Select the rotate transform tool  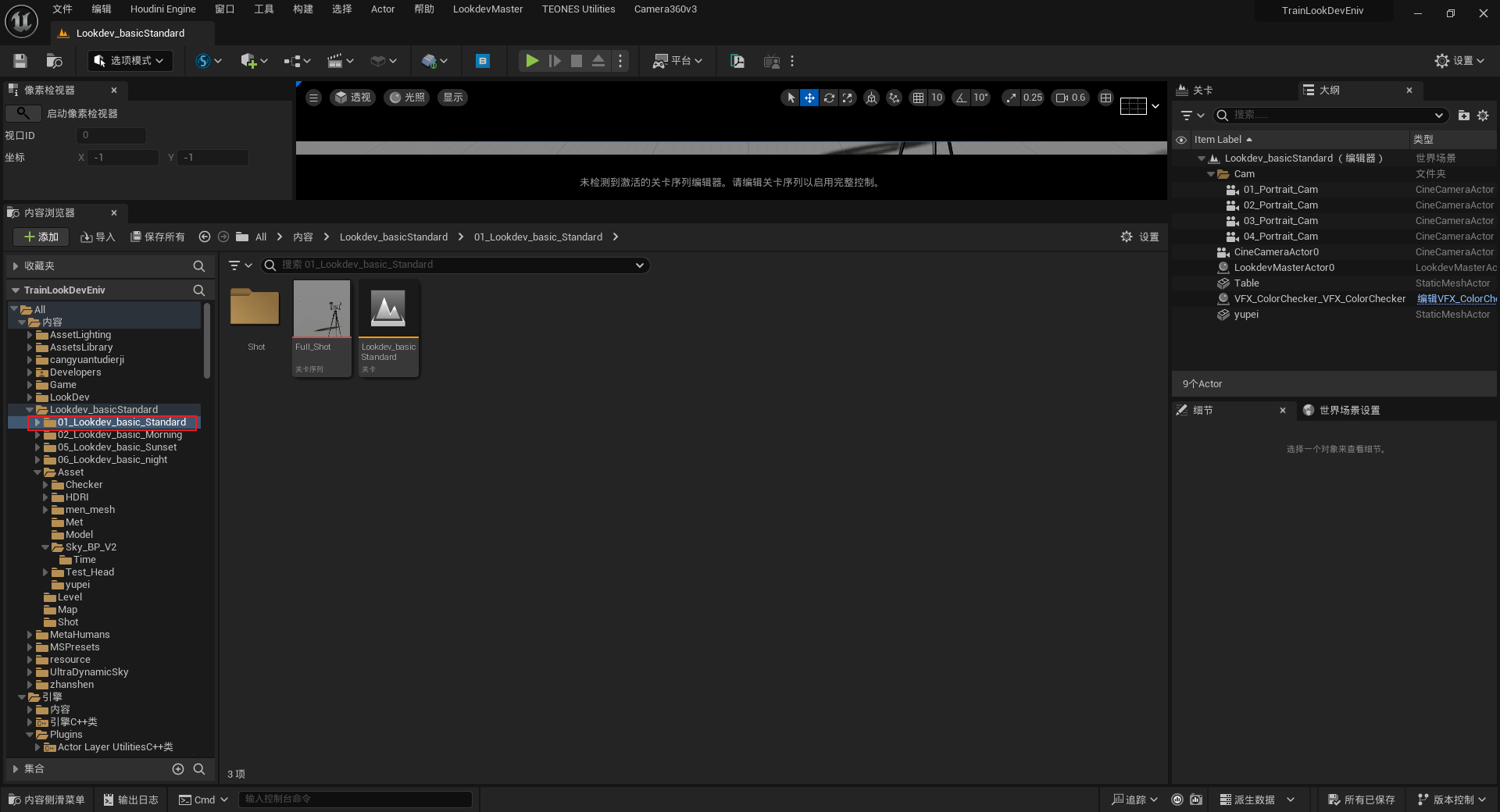(x=829, y=98)
